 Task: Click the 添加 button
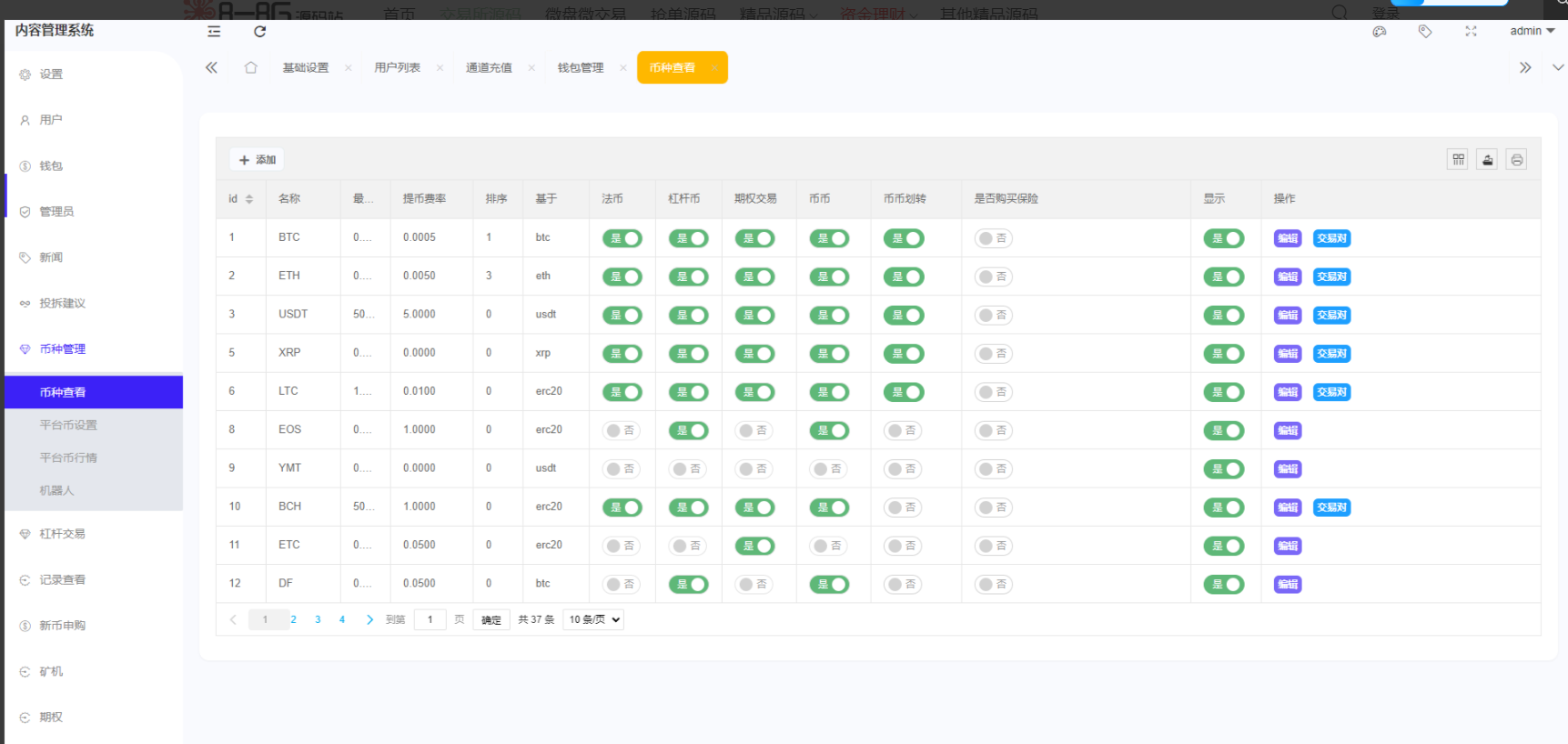(x=257, y=160)
